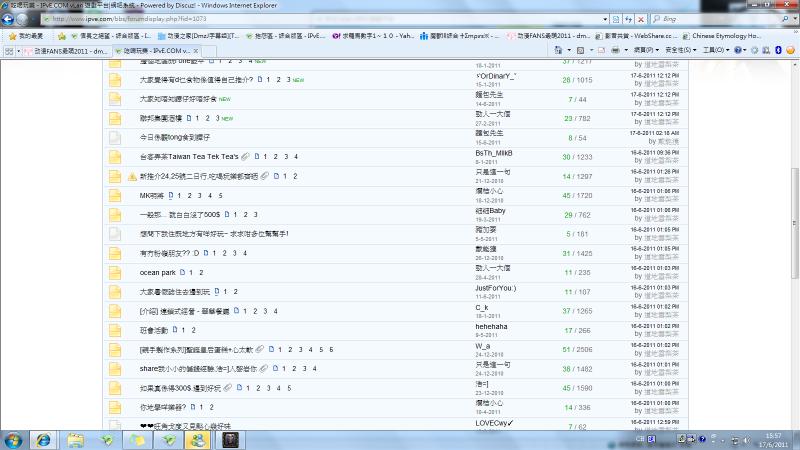The image size is (800, 450).
Task: Expand the Home button dropdown arrow
Action: coord(569,50)
